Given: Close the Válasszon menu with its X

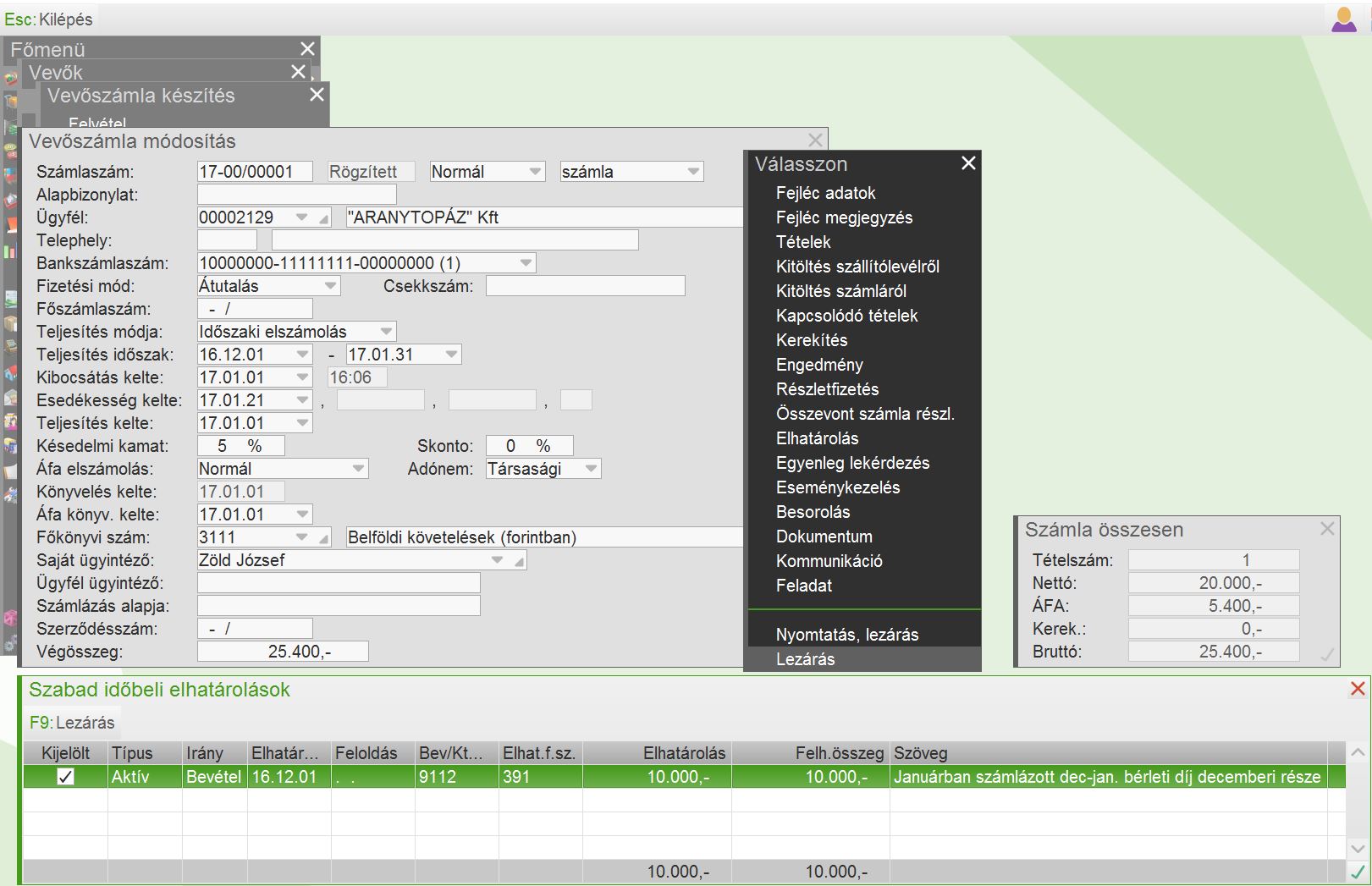Looking at the screenshot, I should coord(968,163).
